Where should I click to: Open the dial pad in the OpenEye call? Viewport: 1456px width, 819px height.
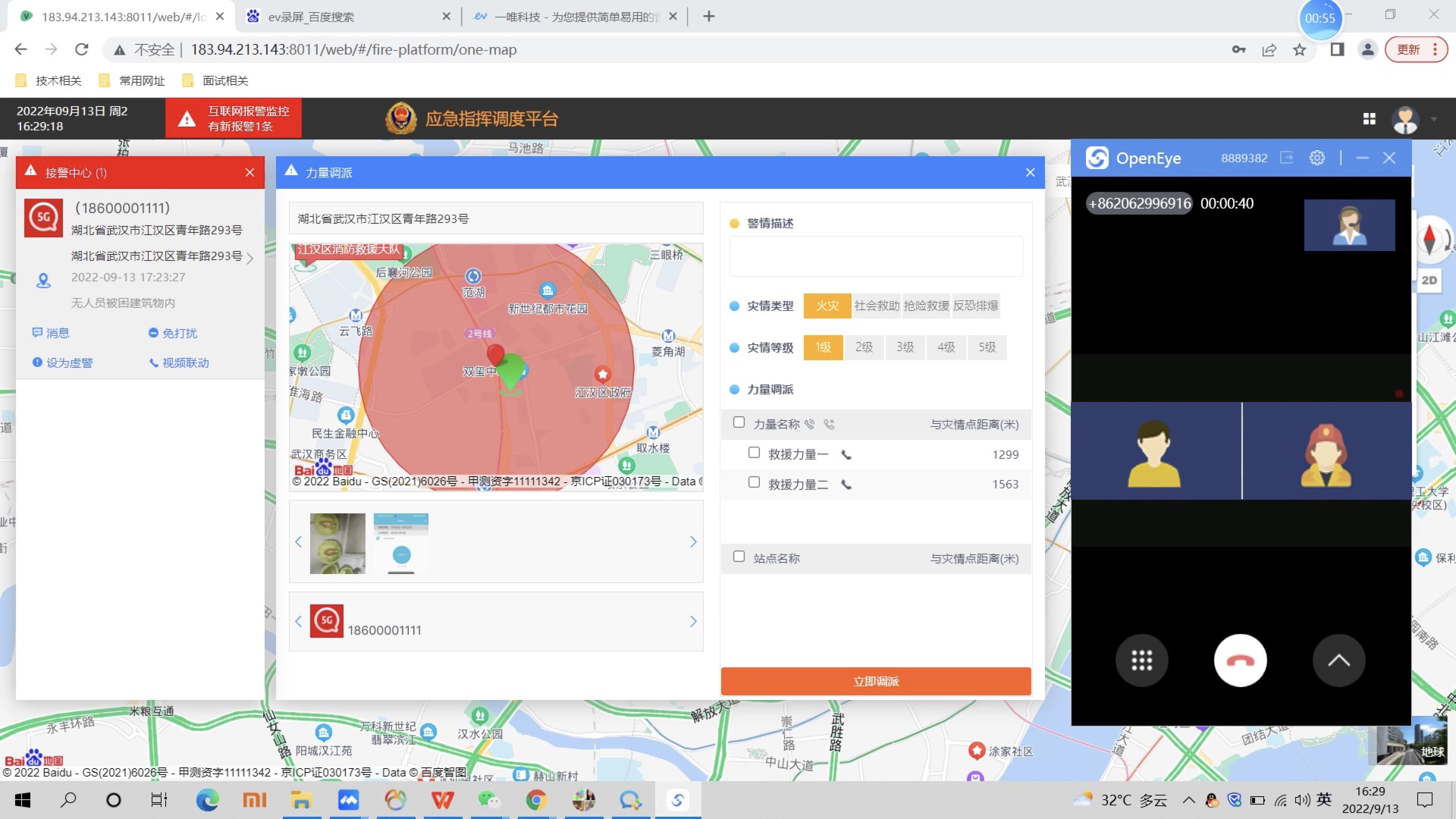tap(1142, 660)
